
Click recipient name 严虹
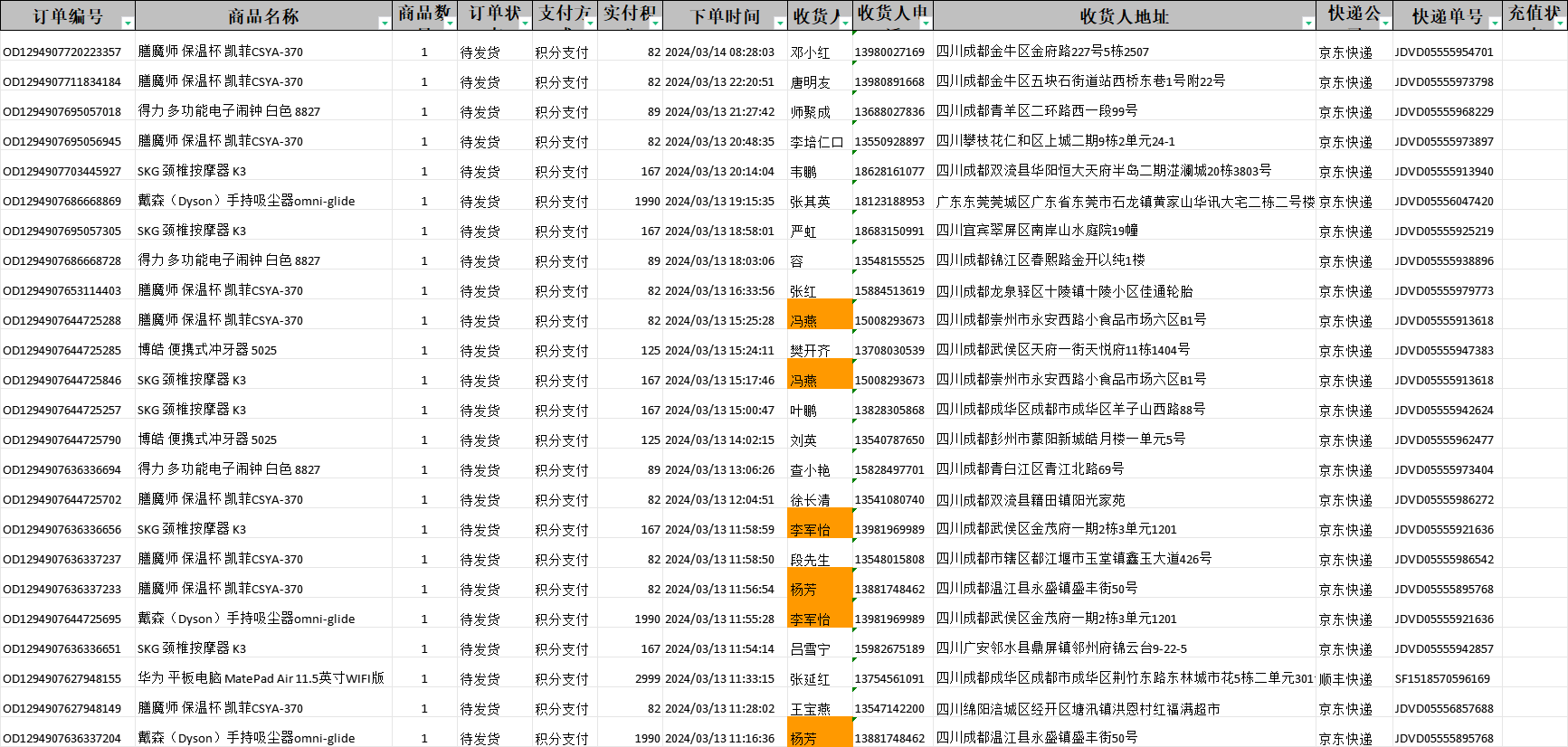point(803,232)
